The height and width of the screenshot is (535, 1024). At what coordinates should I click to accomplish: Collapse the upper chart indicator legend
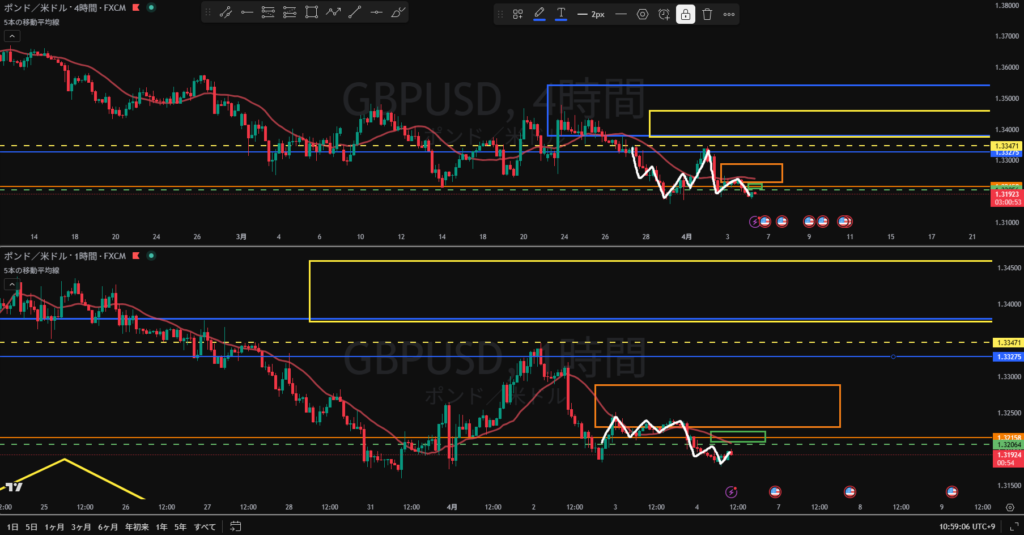[x=11, y=36]
